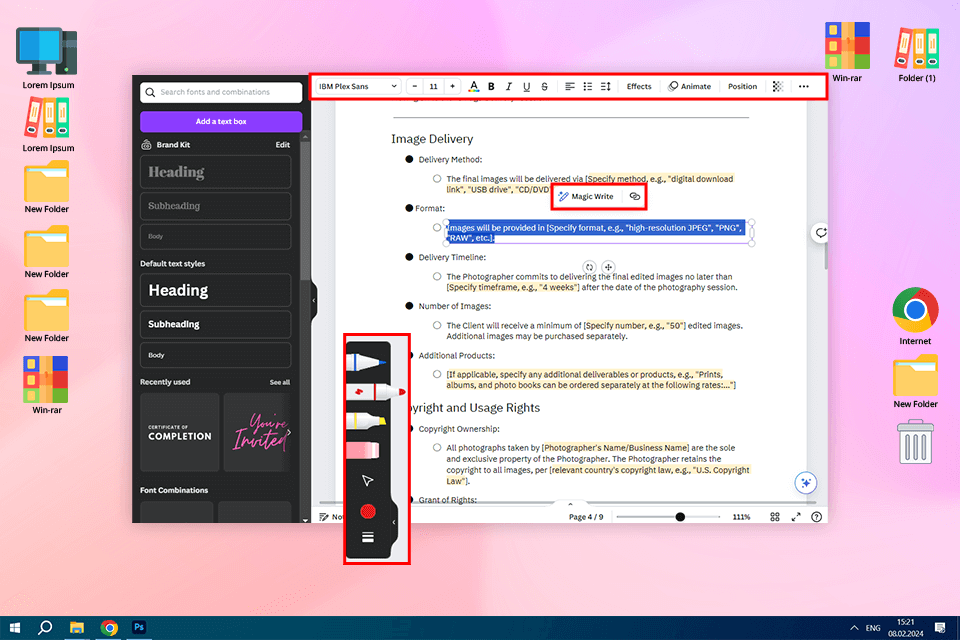
Task: Click the Animate button
Action: [x=689, y=86]
